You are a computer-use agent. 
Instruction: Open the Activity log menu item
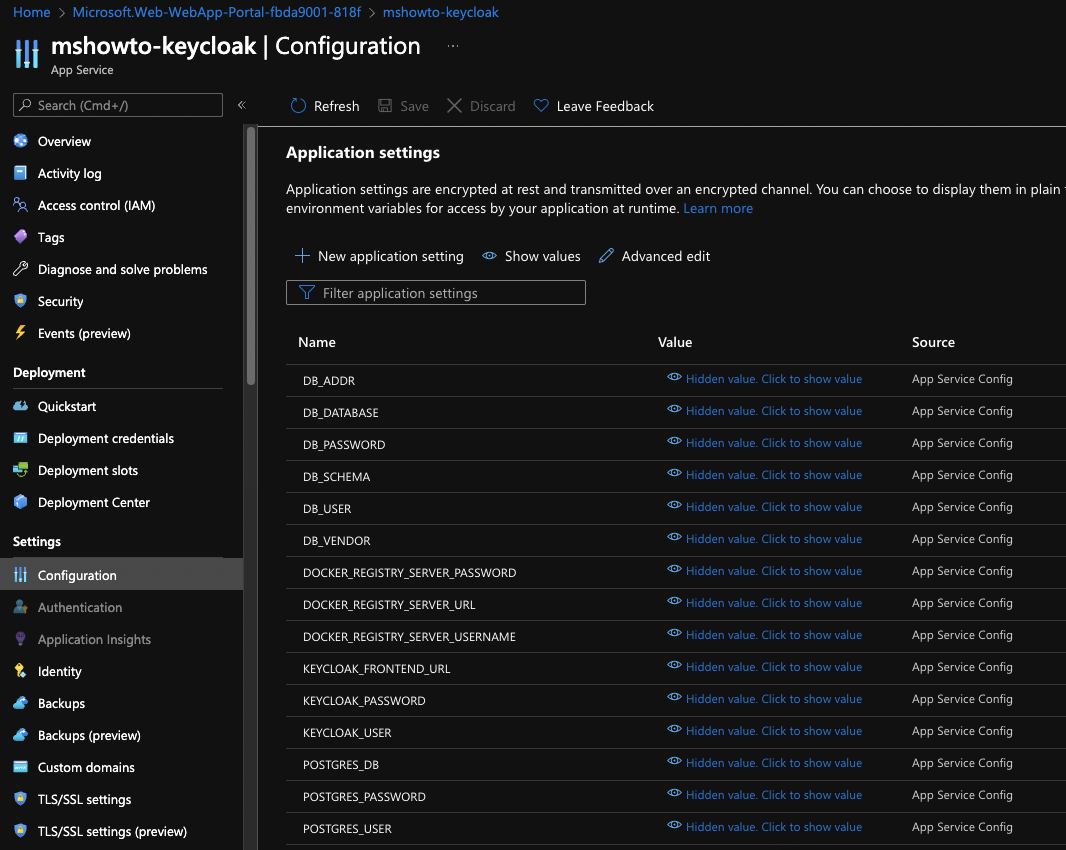point(69,173)
